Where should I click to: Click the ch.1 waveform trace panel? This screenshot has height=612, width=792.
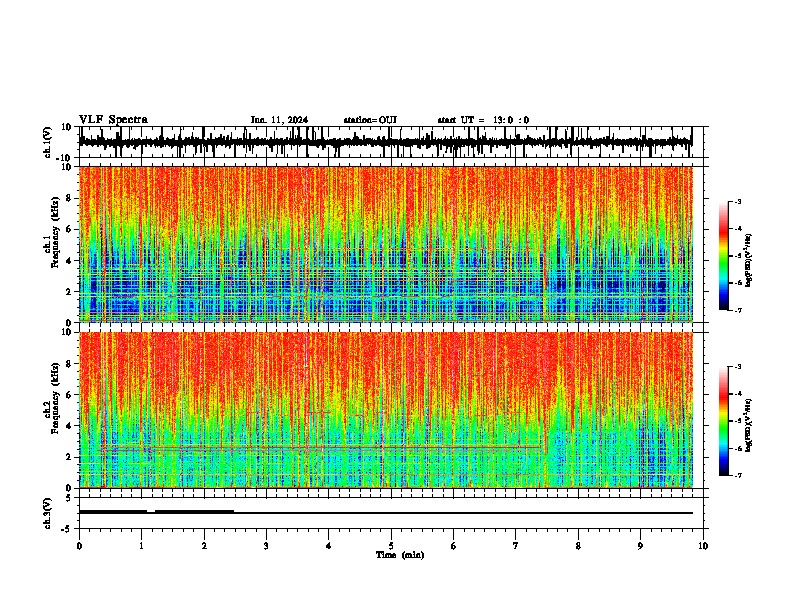tap(390, 142)
